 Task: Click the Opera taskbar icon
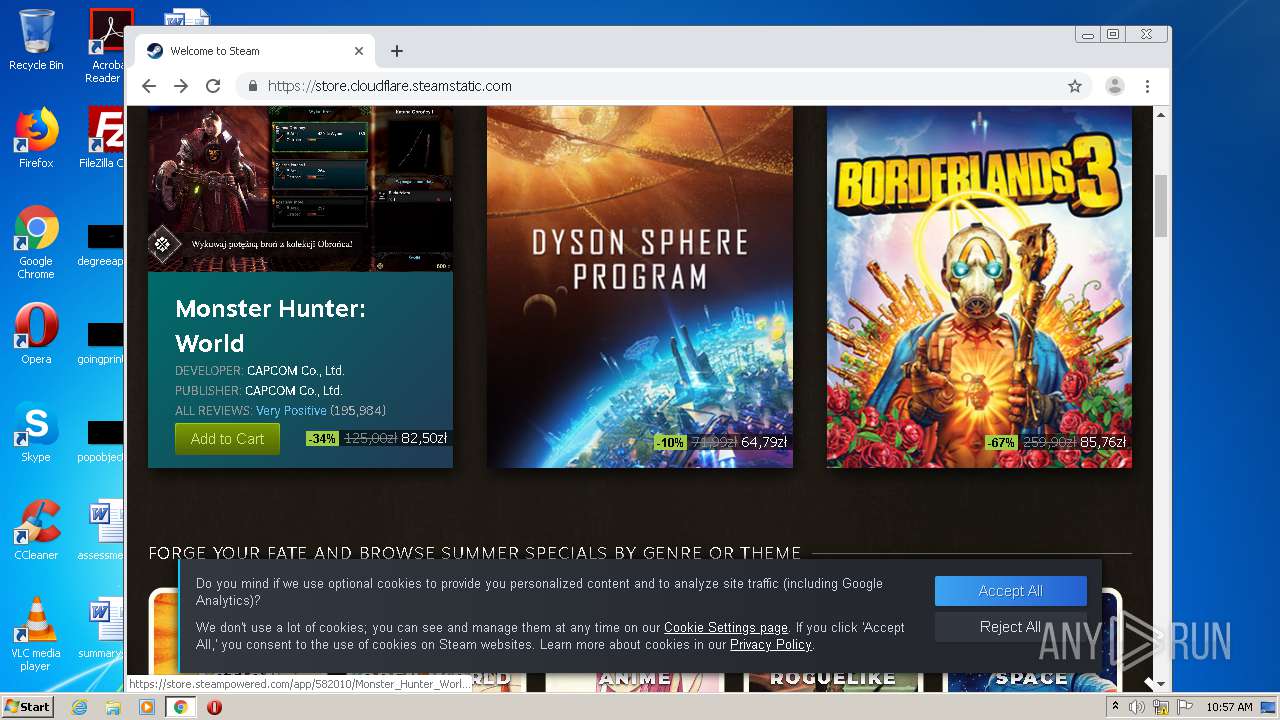pos(214,707)
